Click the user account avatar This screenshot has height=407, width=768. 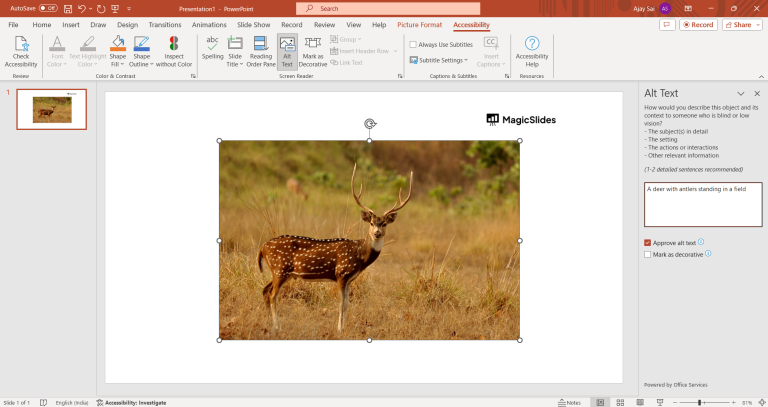coord(665,9)
